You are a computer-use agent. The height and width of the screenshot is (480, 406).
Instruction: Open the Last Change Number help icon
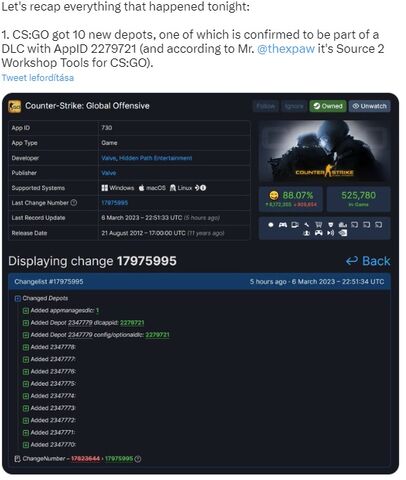click(74, 203)
